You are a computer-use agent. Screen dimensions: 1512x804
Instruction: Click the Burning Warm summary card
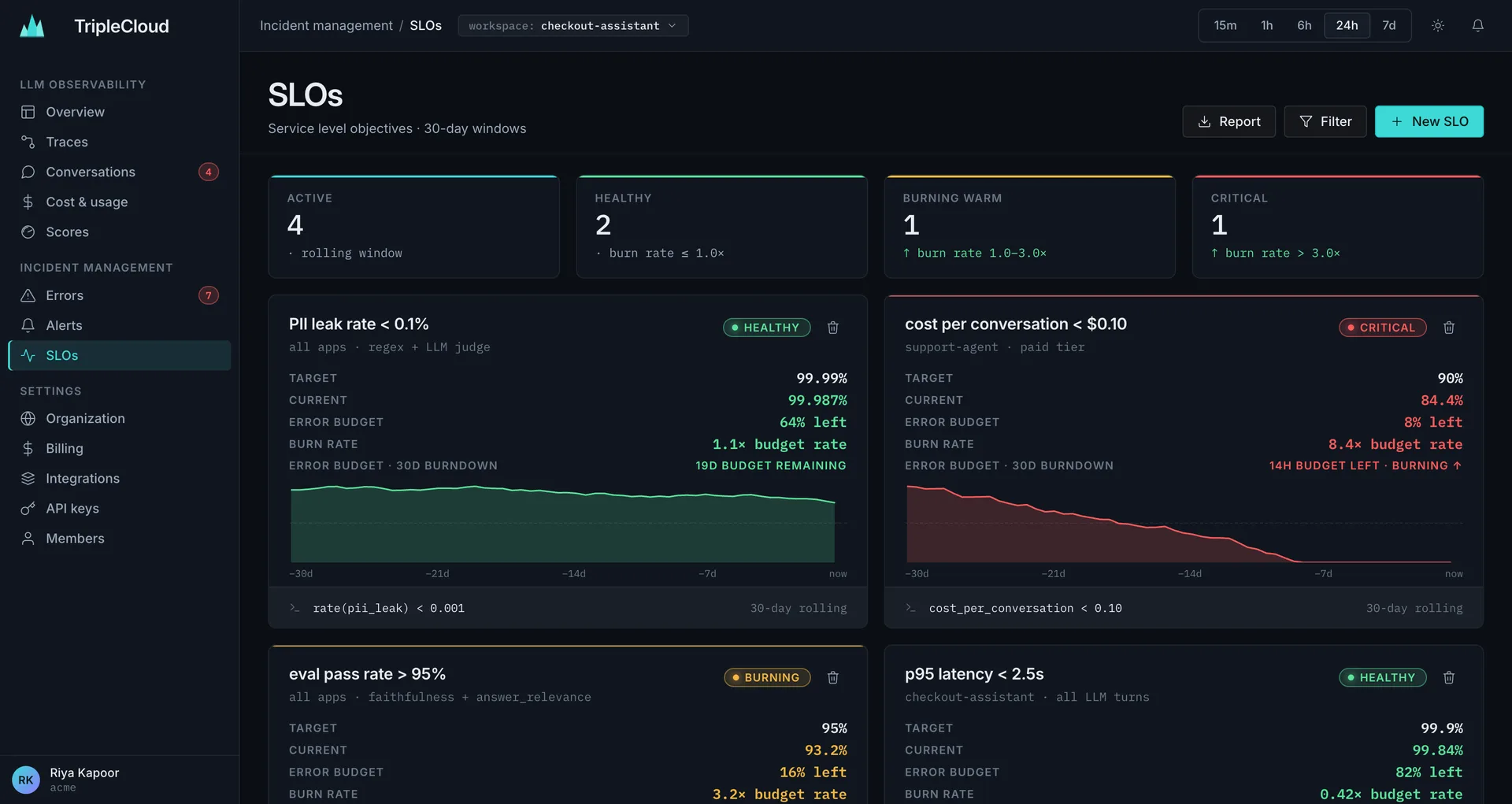1030,227
